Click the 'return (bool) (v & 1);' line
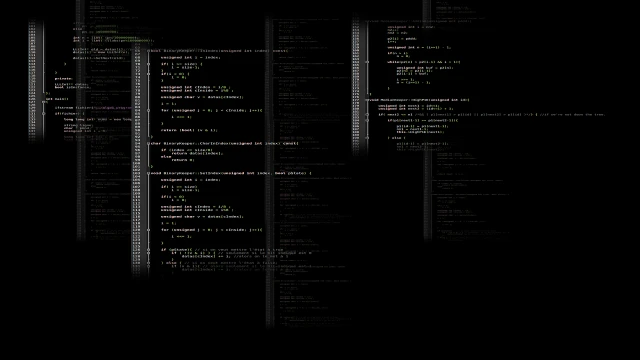640x360 pixels. tap(189, 130)
